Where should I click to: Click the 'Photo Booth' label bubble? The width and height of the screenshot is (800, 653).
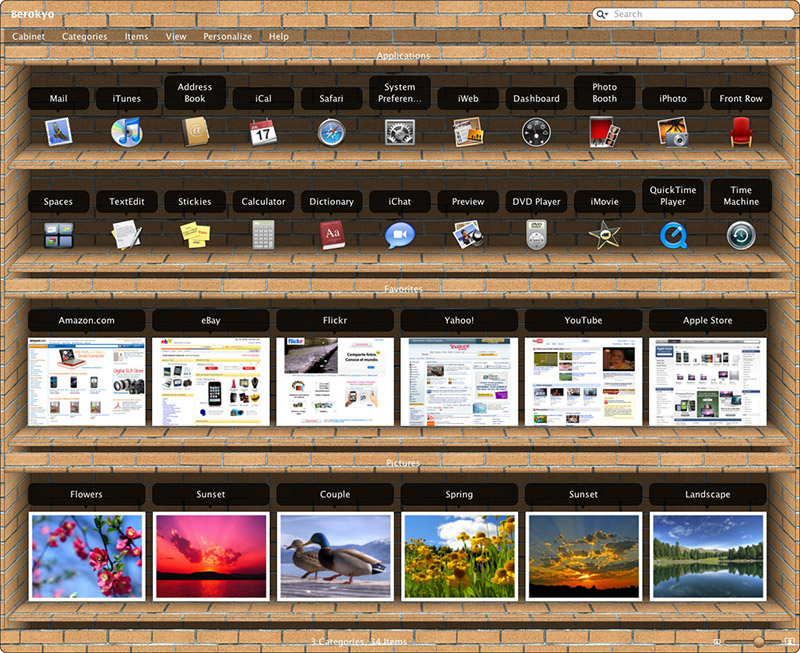point(605,93)
